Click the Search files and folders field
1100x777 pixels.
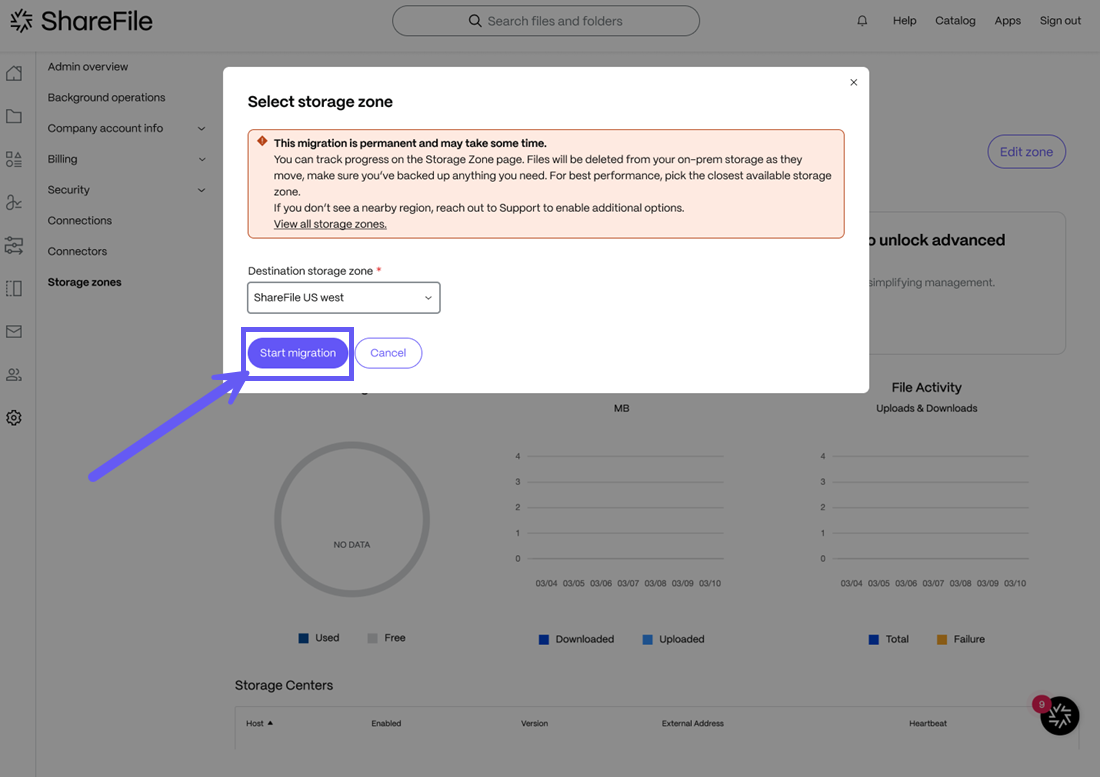[546, 21]
